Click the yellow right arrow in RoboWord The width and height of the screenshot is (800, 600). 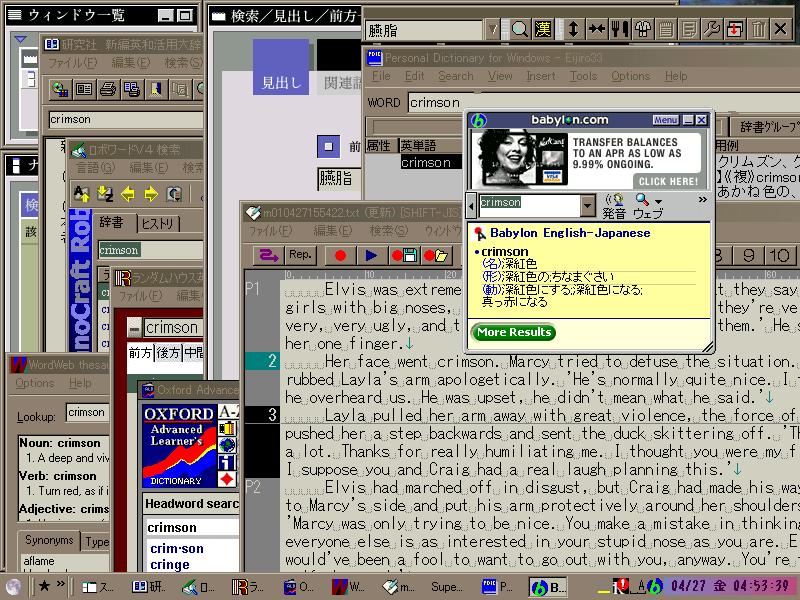coord(151,194)
